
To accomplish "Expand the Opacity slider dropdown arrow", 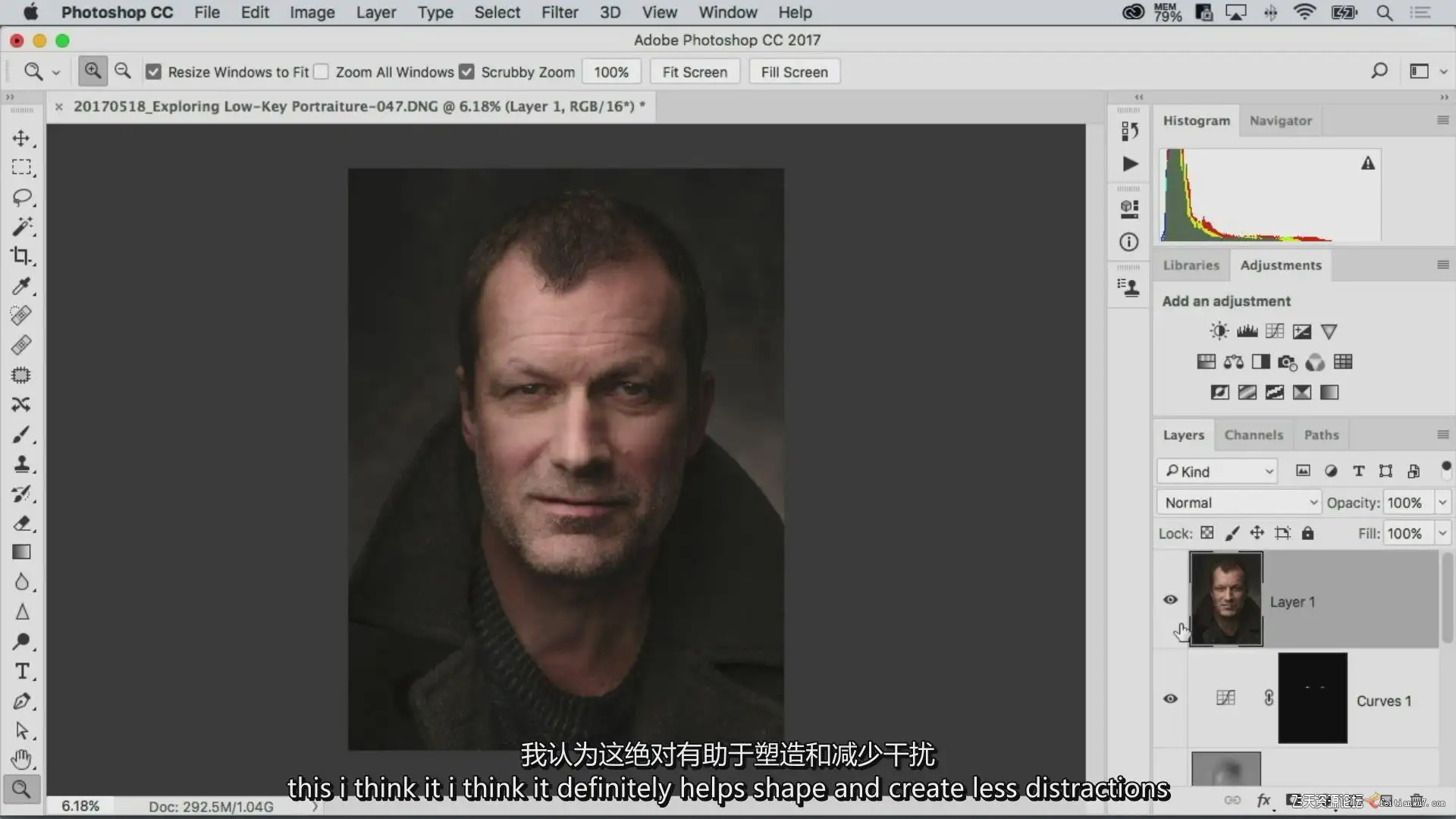I will click(1442, 503).
